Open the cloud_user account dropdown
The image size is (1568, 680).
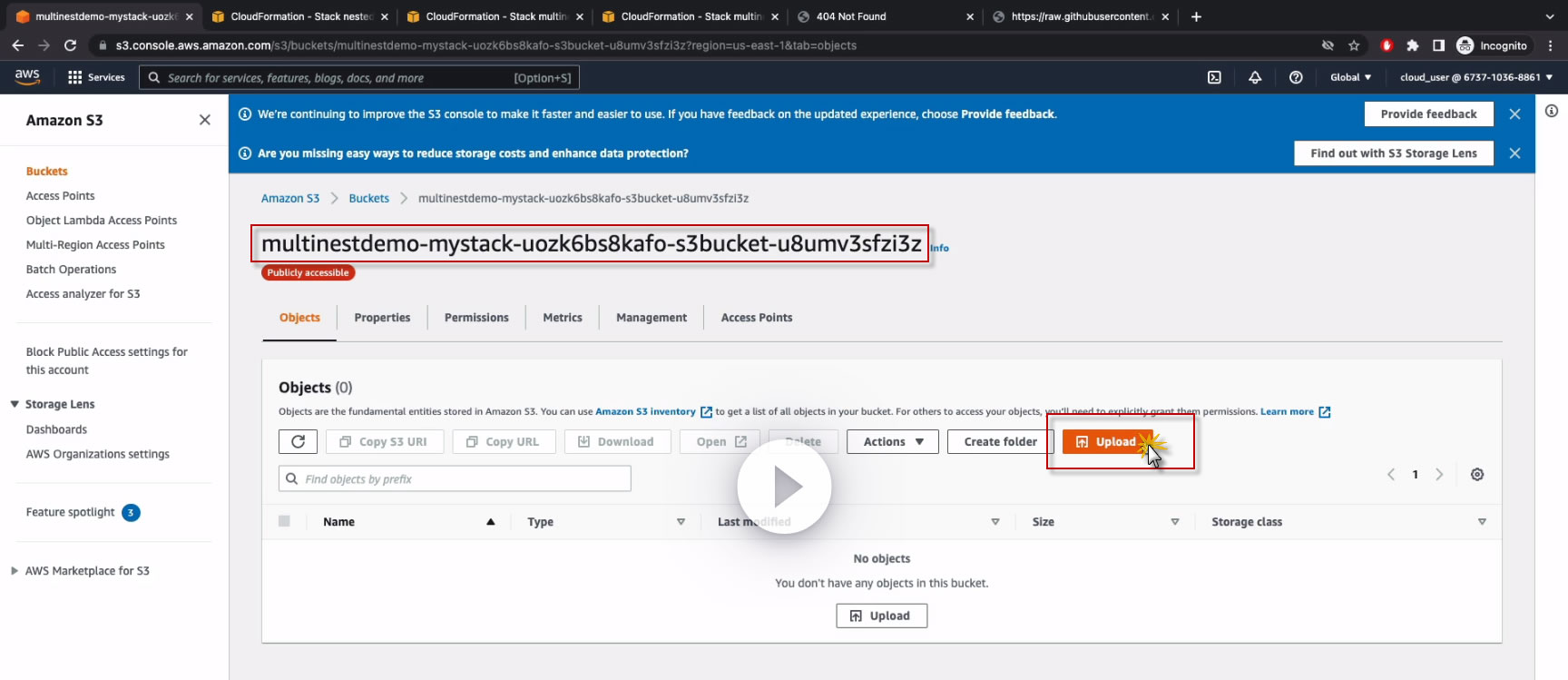pos(1476,77)
